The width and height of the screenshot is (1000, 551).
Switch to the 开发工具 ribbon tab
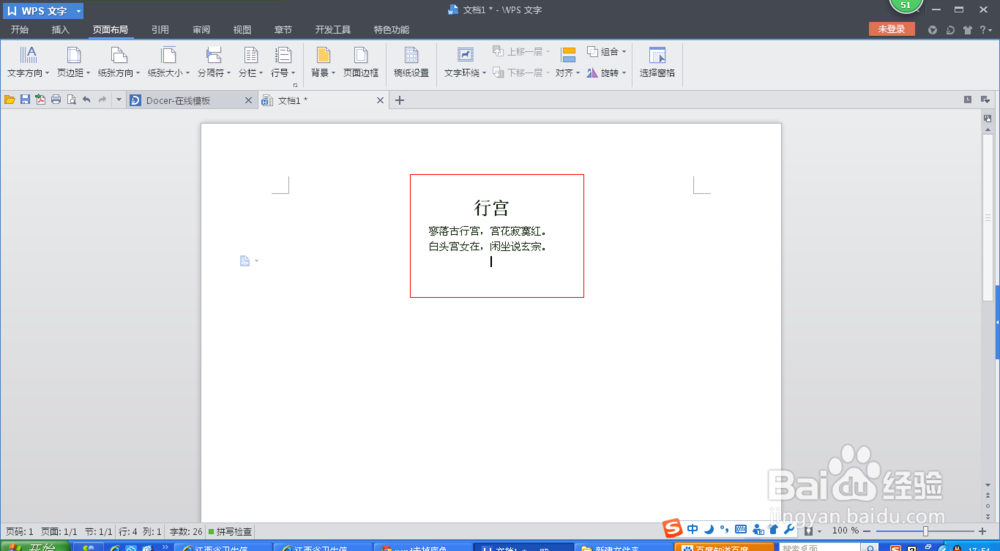pyautogui.click(x=333, y=29)
